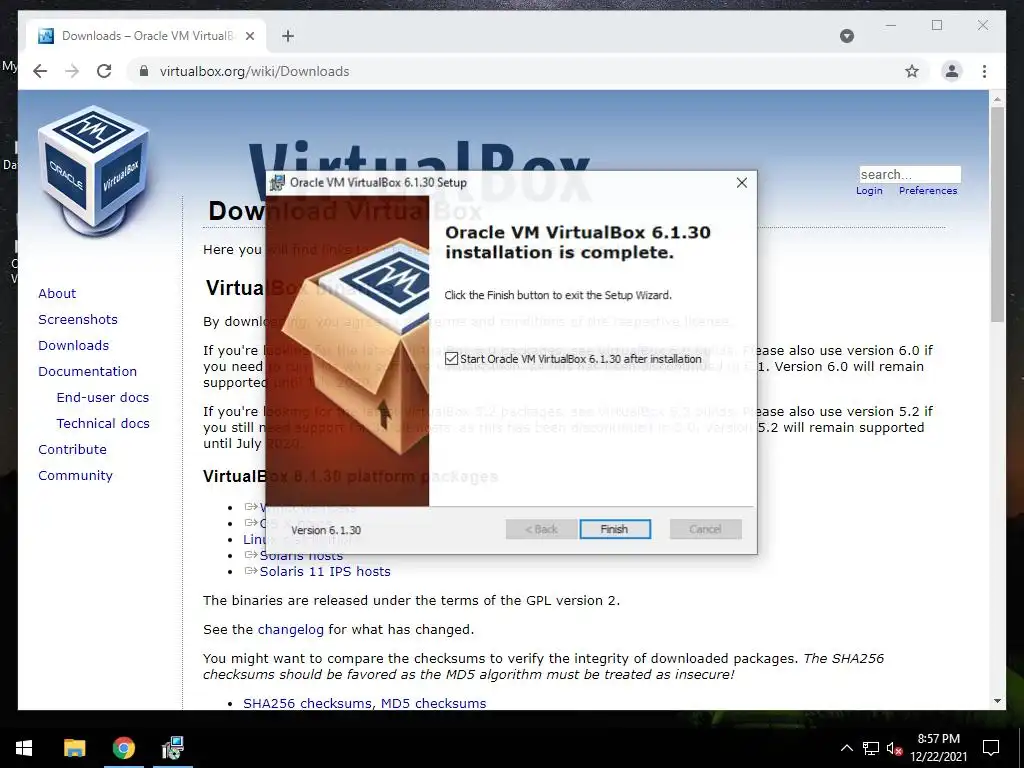Click the browser back arrow
Screen dimensions: 1024x768
coord(40,71)
